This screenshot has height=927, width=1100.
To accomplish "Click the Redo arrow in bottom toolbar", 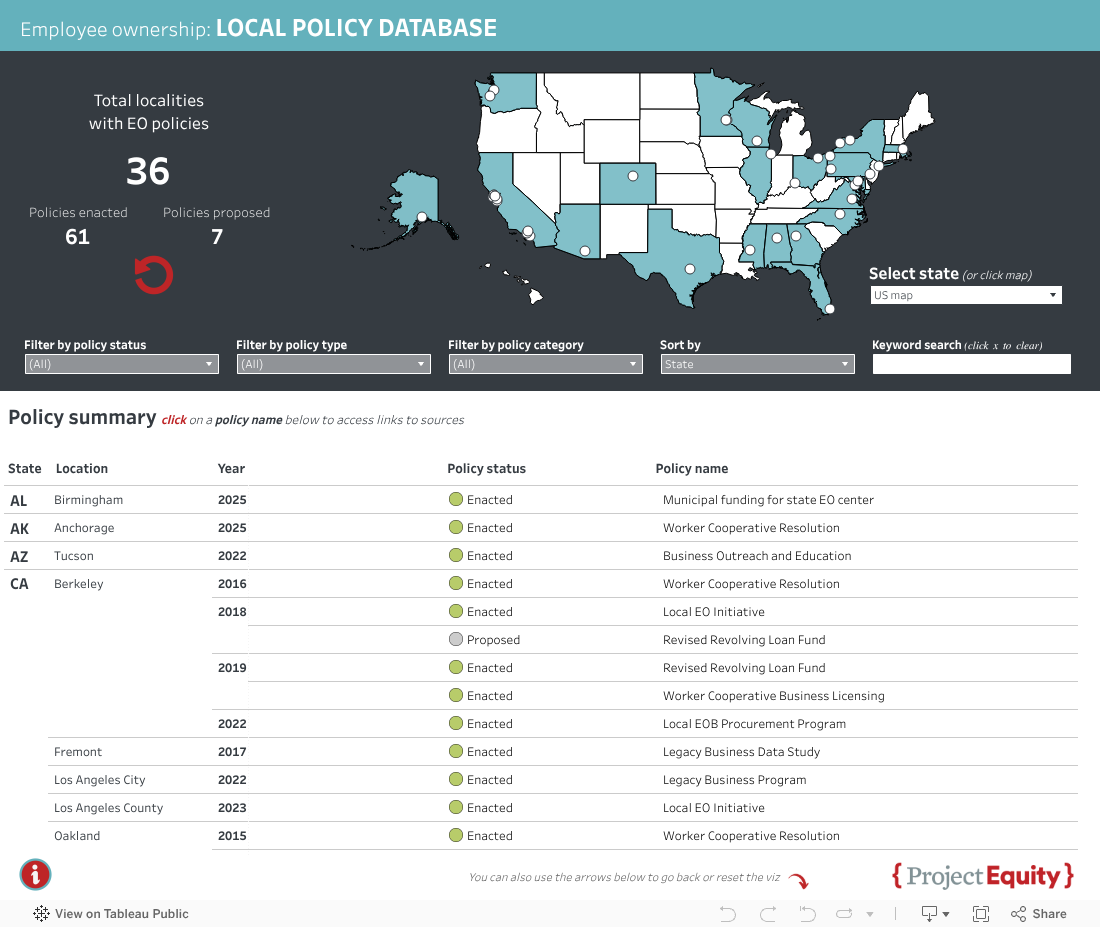I will click(x=768, y=913).
